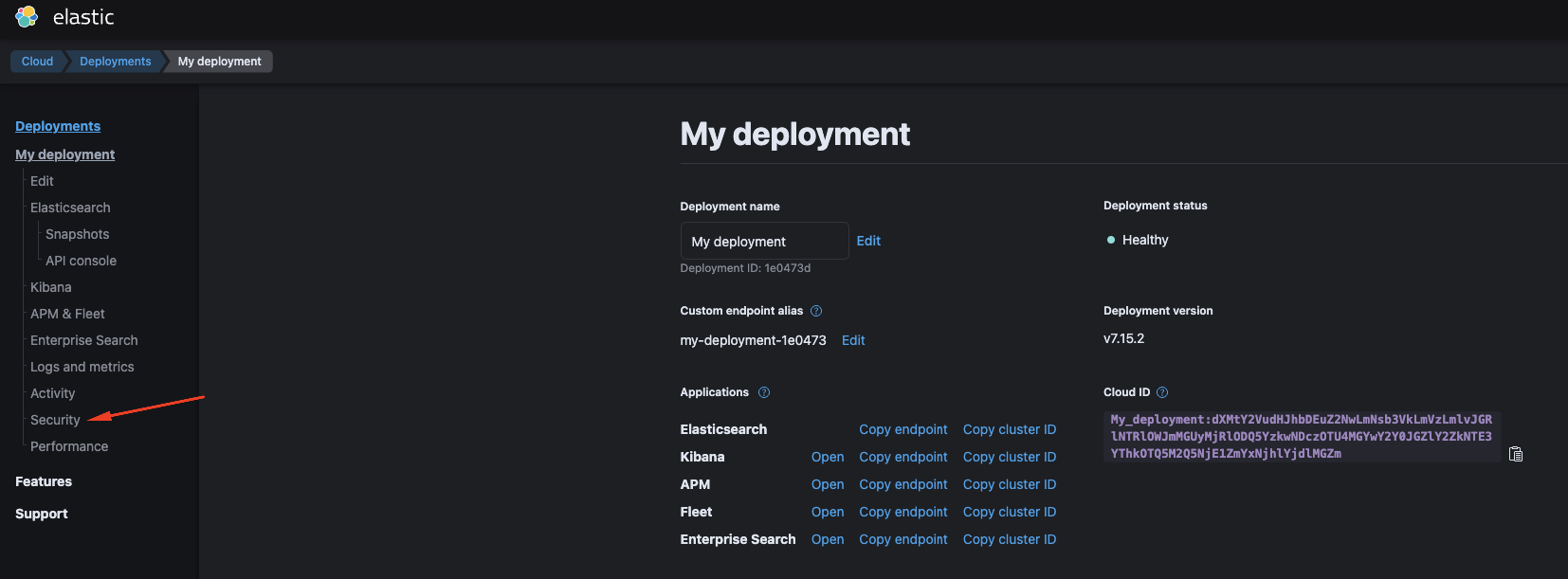1568x579 pixels.
Task: Click the Cloud ID code block
Action: [1302, 437]
